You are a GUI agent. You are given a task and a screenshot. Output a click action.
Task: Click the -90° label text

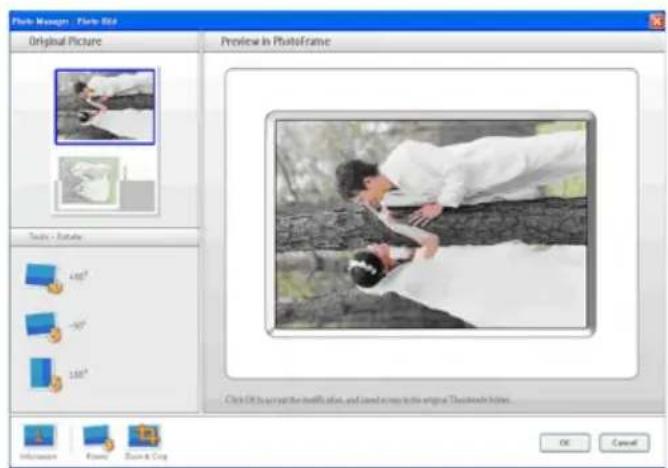[x=76, y=326]
